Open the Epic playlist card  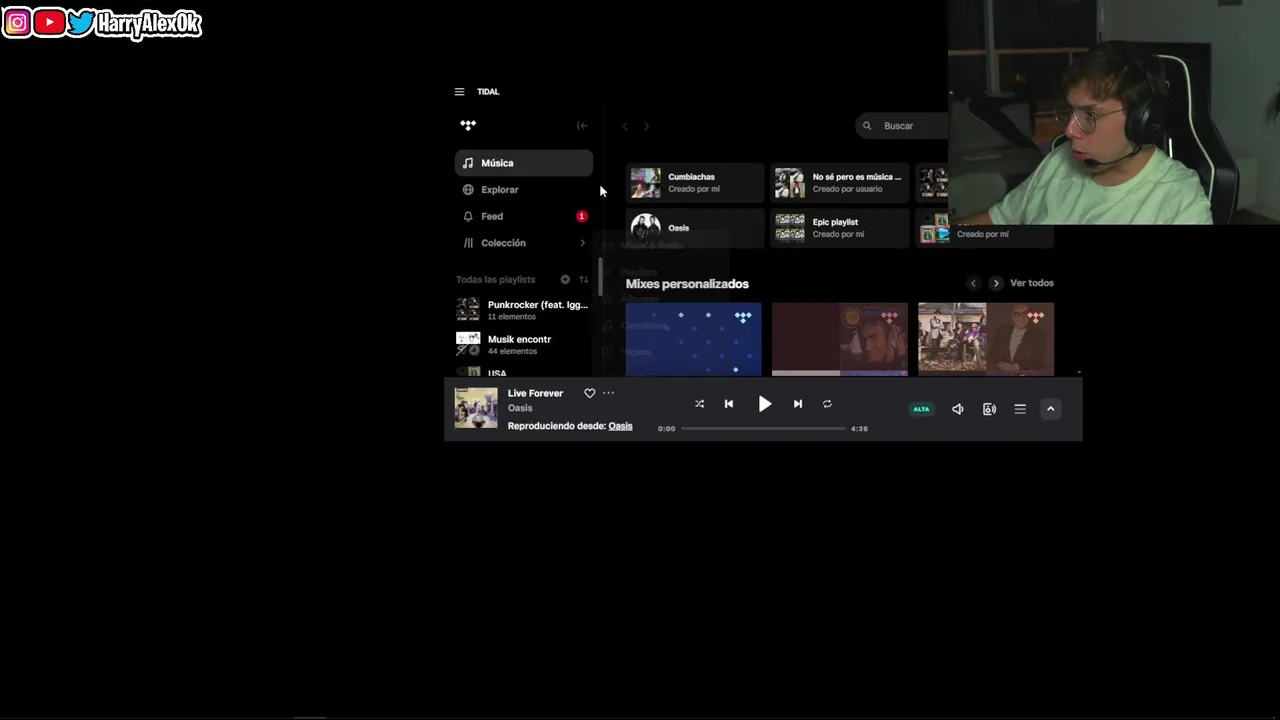click(840, 228)
